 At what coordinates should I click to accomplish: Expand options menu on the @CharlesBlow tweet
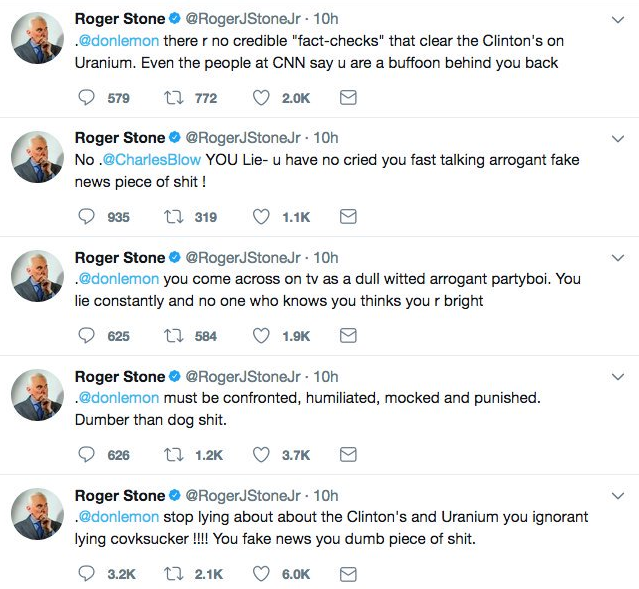pos(617,138)
